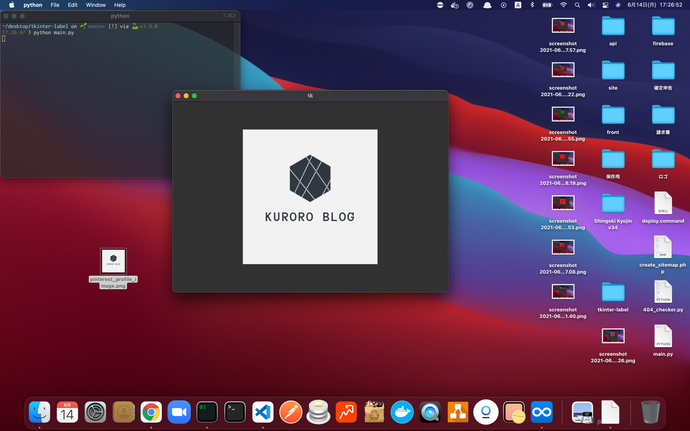Image resolution: width=690 pixels, height=431 pixels.
Task: Open the Window menu
Action: [95, 5]
